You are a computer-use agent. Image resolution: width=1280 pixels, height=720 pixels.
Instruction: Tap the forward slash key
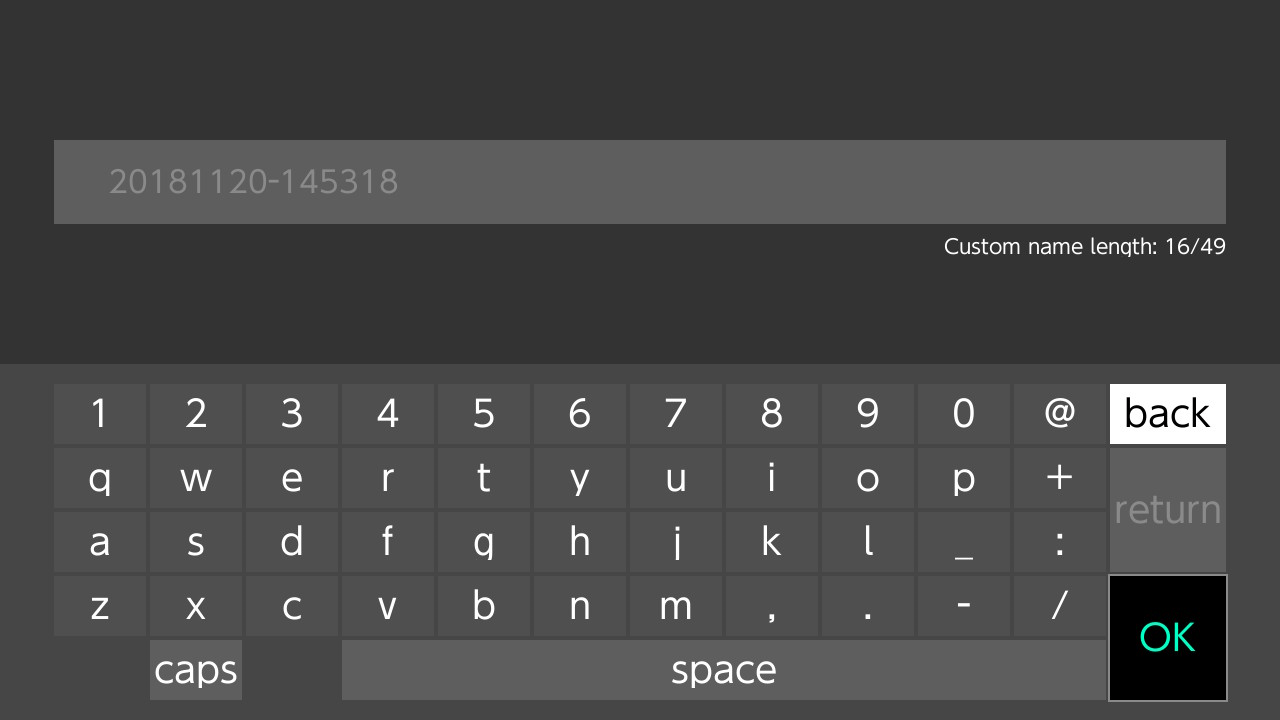[x=1060, y=606]
